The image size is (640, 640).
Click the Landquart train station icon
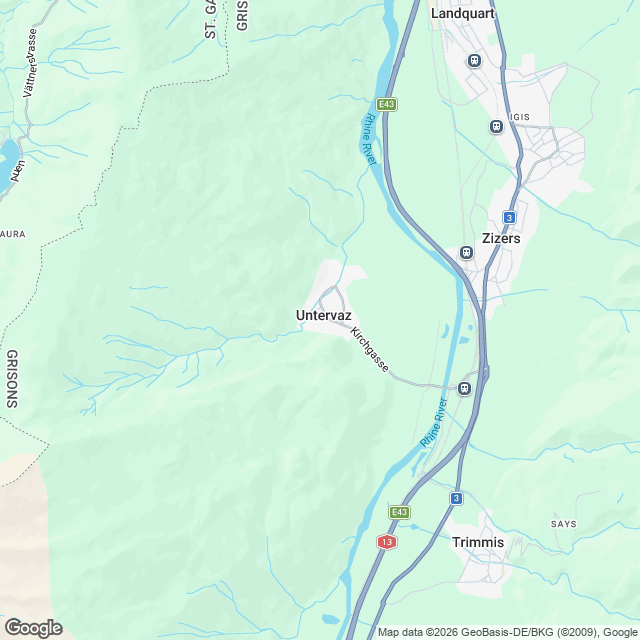[x=474, y=61]
